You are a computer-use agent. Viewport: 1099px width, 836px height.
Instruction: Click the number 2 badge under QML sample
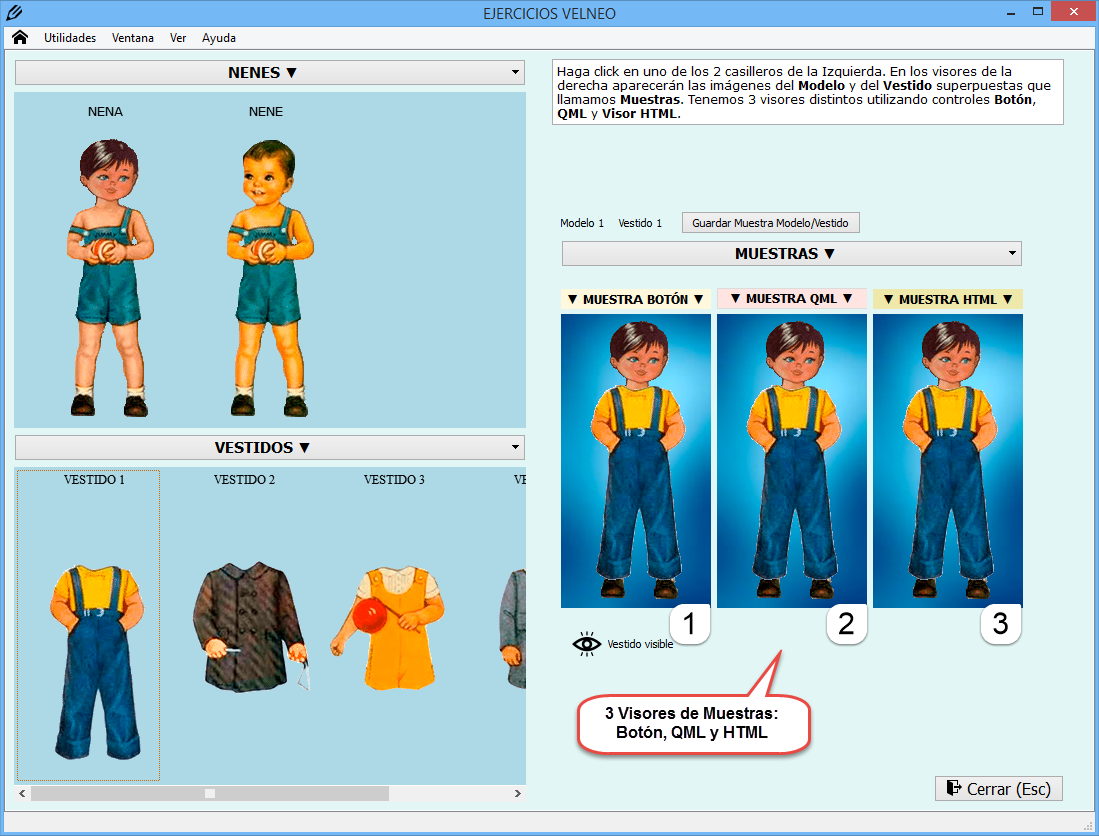coord(846,625)
